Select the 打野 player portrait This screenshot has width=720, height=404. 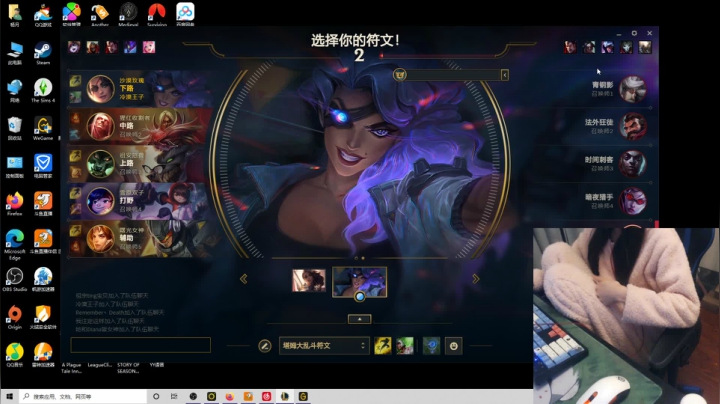coord(100,201)
